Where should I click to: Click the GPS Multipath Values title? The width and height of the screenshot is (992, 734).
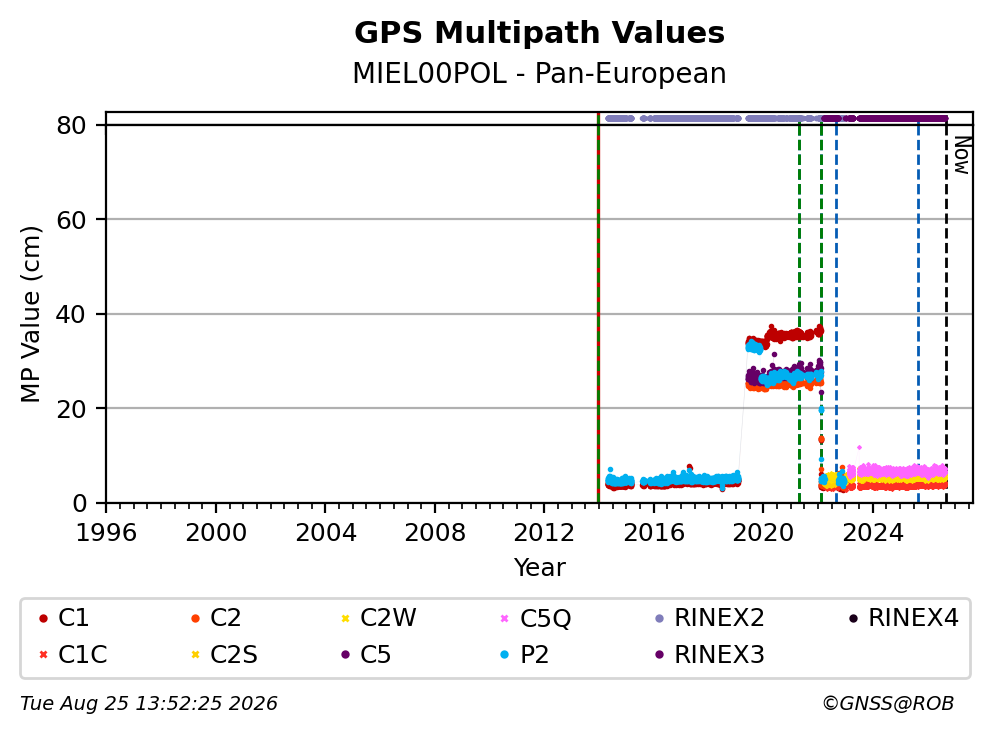539,33
